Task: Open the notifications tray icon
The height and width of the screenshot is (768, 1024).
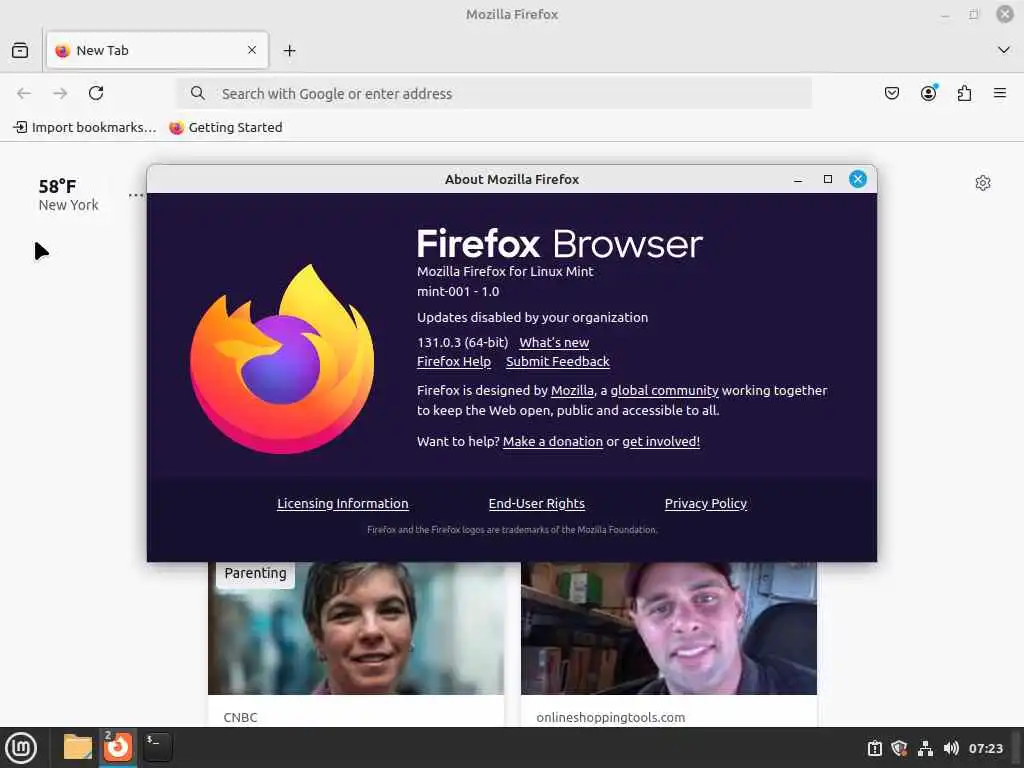Action: 874,748
